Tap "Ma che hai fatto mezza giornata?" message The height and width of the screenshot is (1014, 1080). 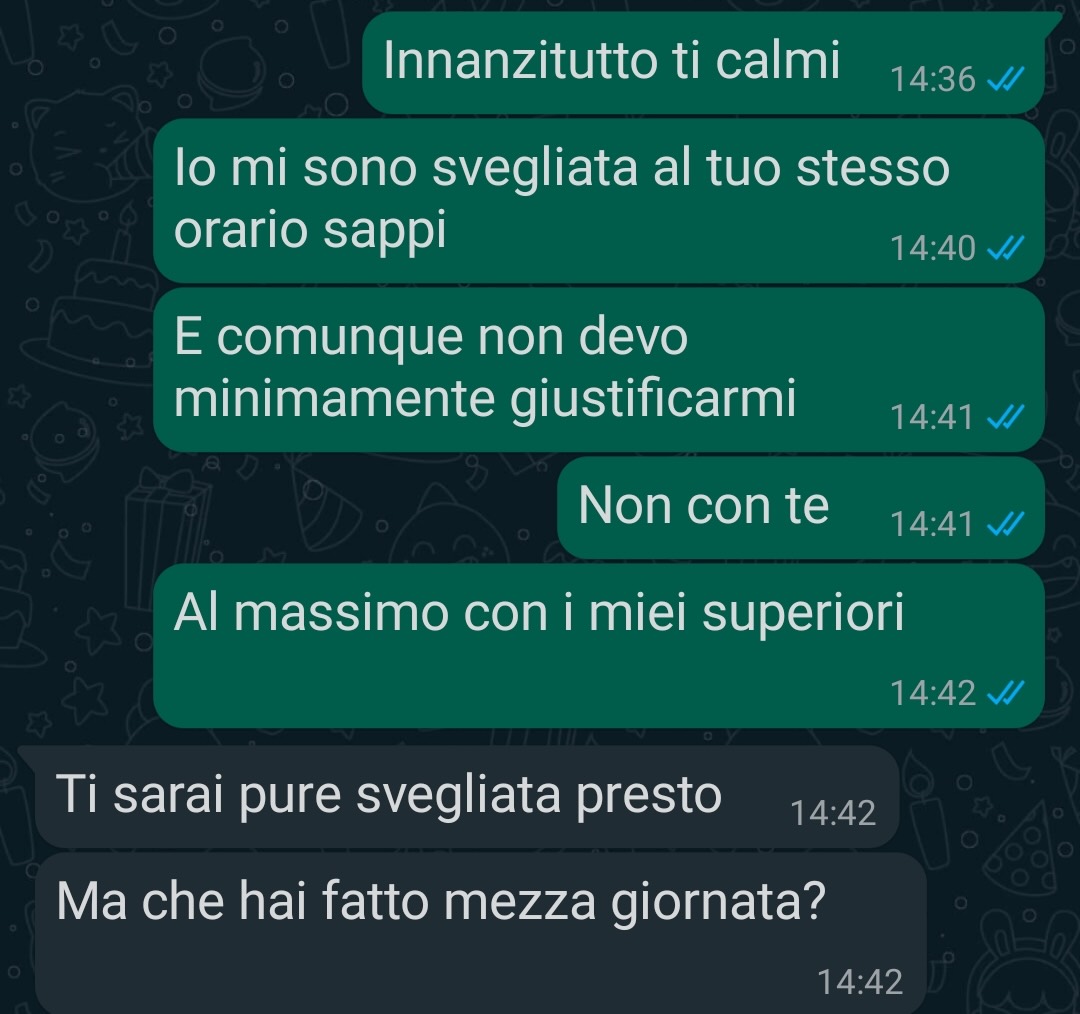481,933
